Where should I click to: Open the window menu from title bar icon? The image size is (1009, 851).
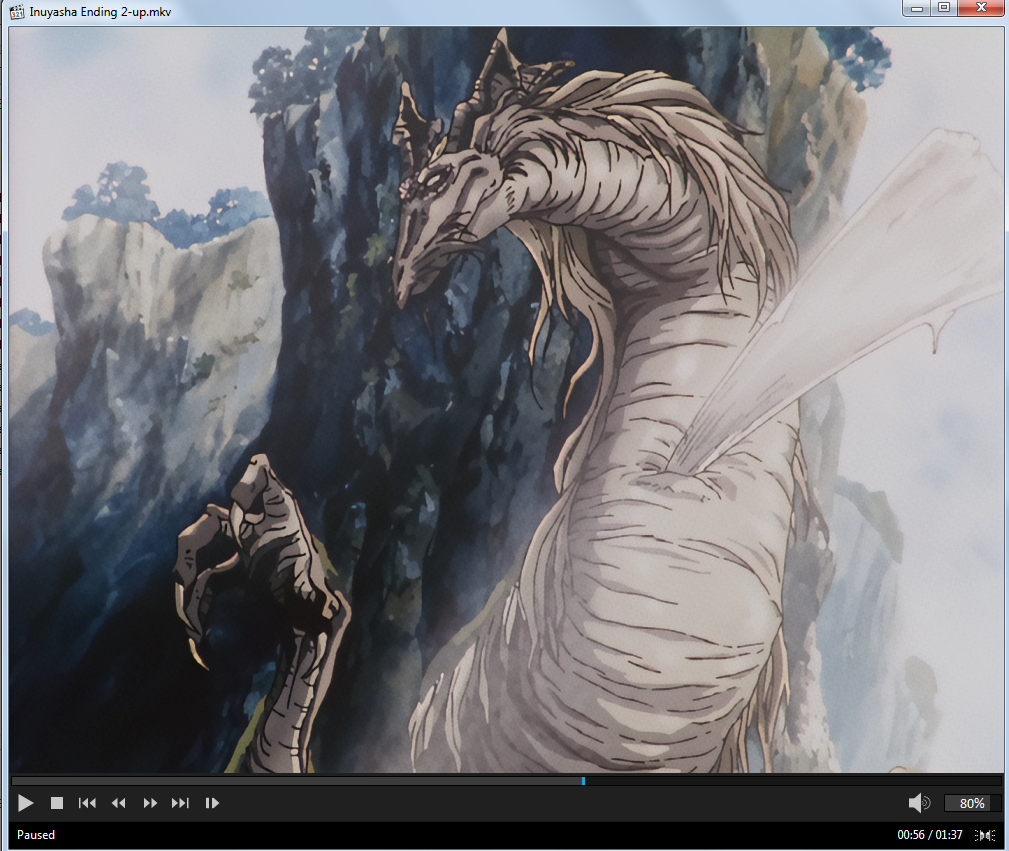pyautogui.click(x=17, y=9)
